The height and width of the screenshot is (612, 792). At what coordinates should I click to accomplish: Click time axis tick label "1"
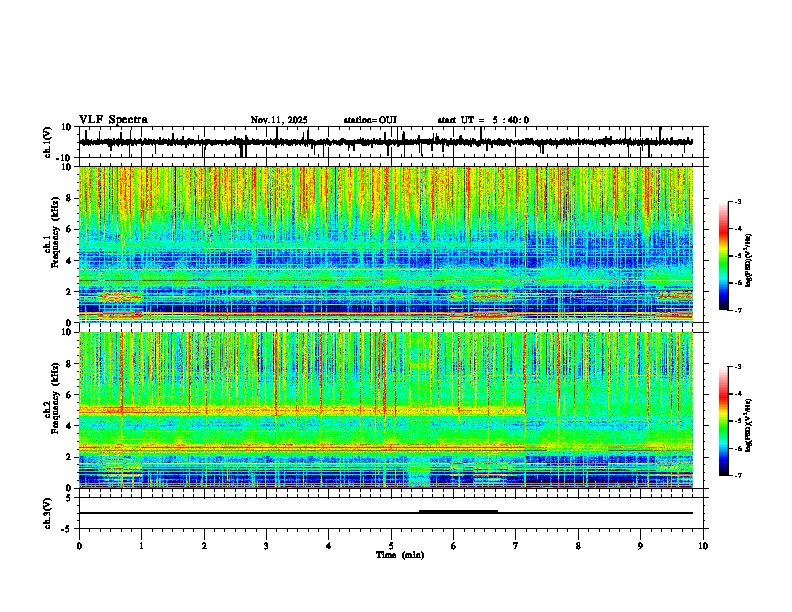pyautogui.click(x=141, y=546)
